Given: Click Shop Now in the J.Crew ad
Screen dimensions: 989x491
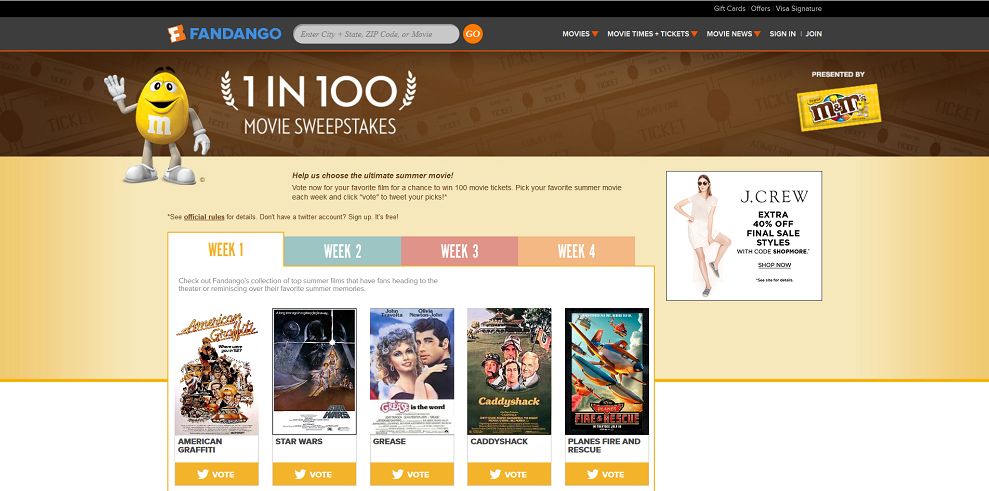Looking at the screenshot, I should pyautogui.click(x=774, y=265).
